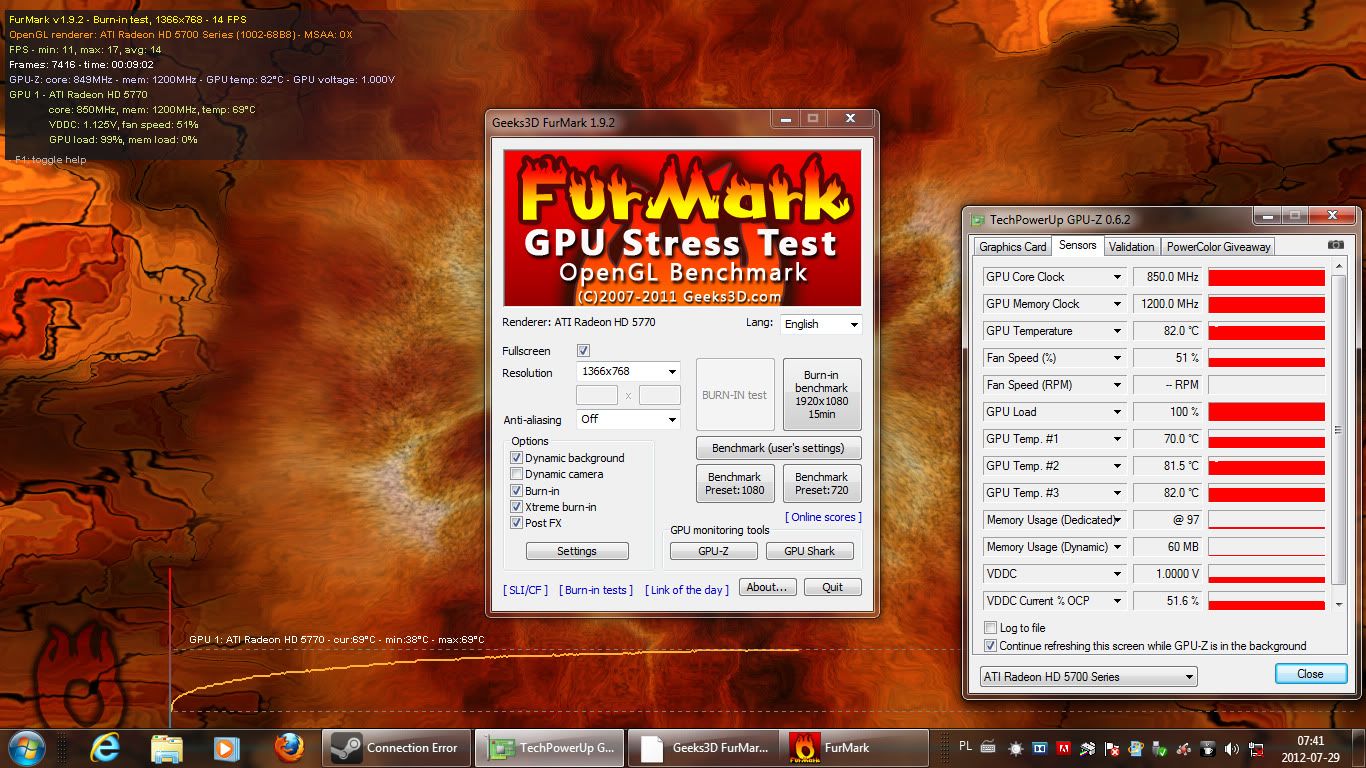
Task: Click the resolution width input field
Action: [x=596, y=395]
